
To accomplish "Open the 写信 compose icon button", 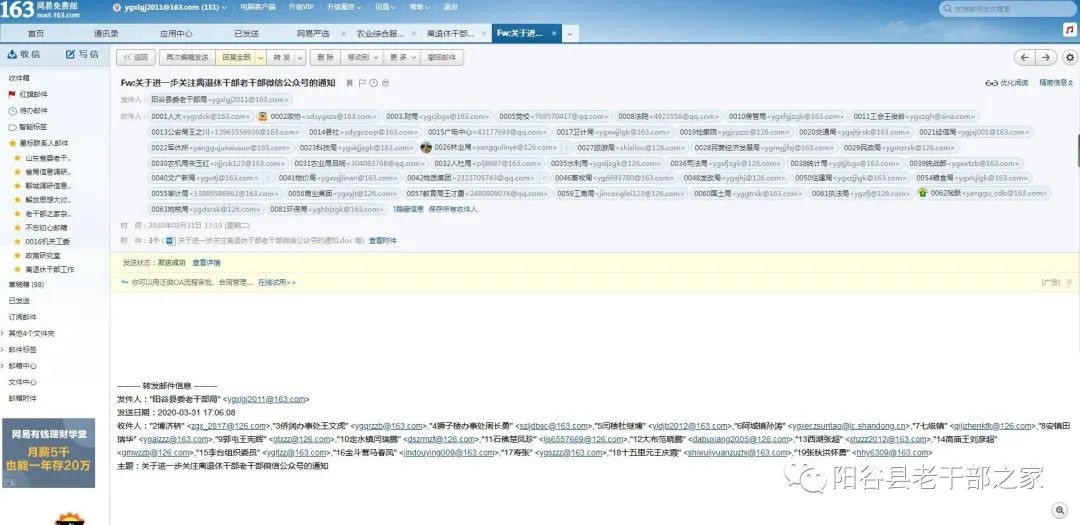I will pos(82,54).
